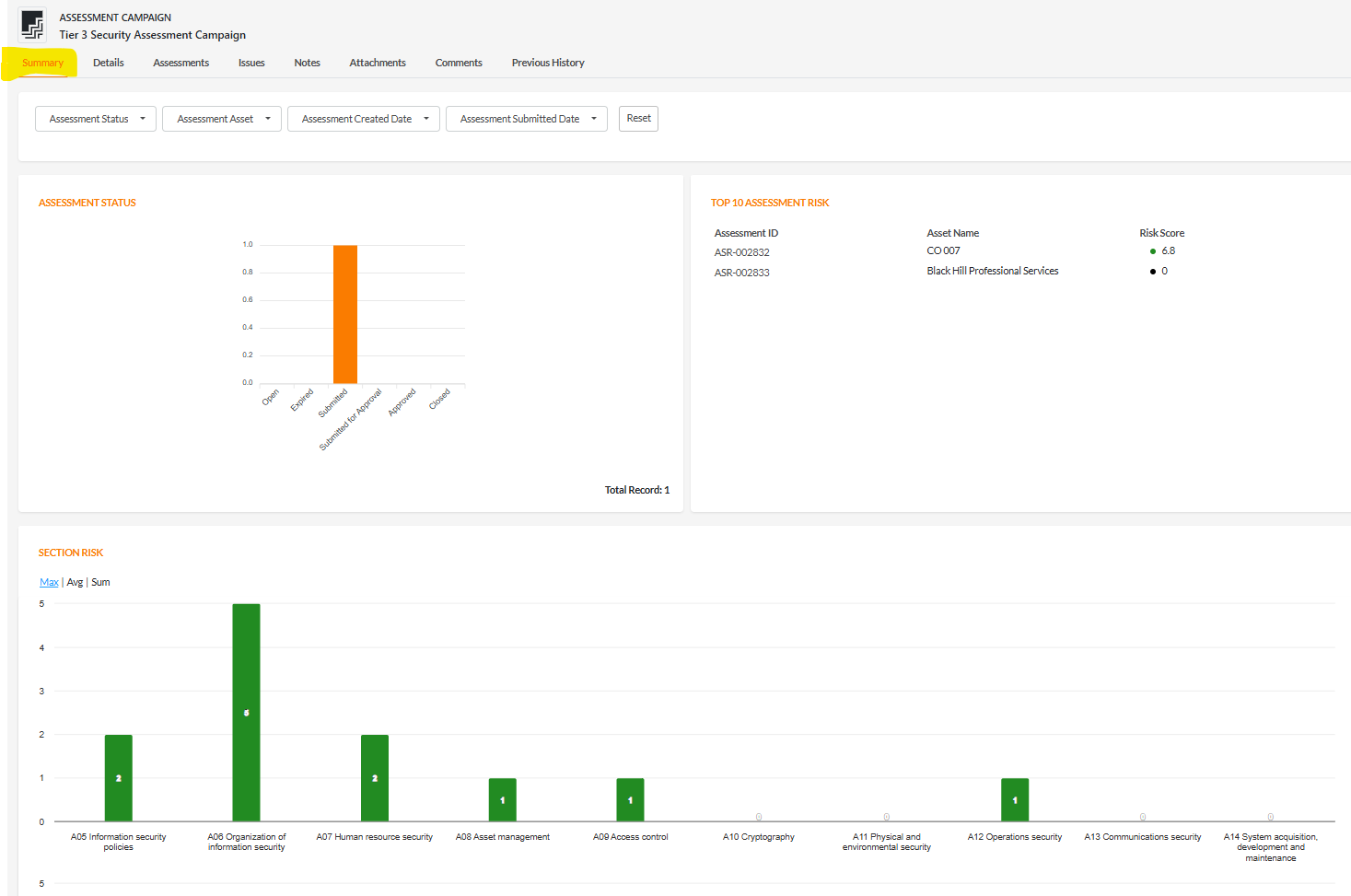Open the Attachments tab

[378, 63]
